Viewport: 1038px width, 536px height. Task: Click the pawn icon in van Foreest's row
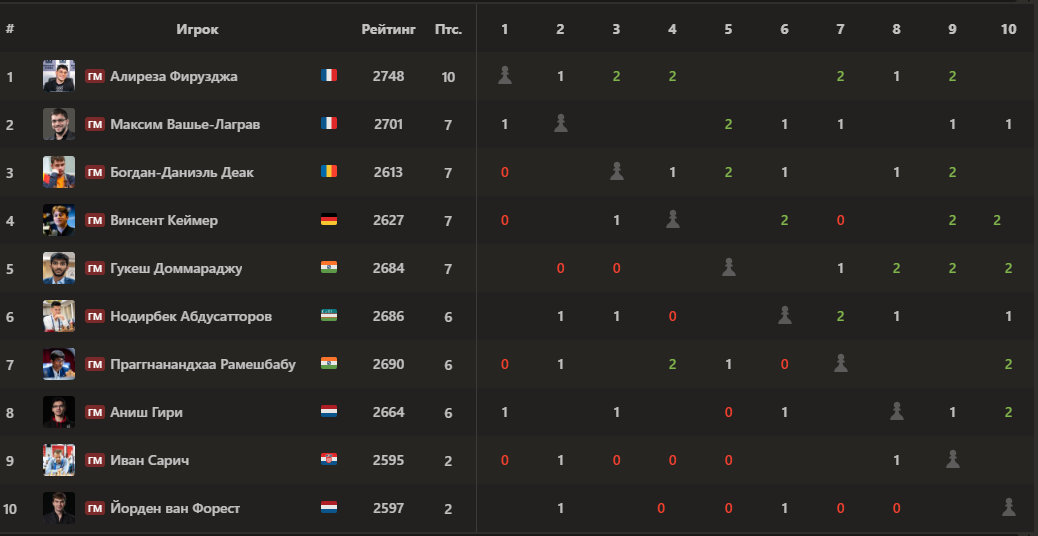point(1008,507)
